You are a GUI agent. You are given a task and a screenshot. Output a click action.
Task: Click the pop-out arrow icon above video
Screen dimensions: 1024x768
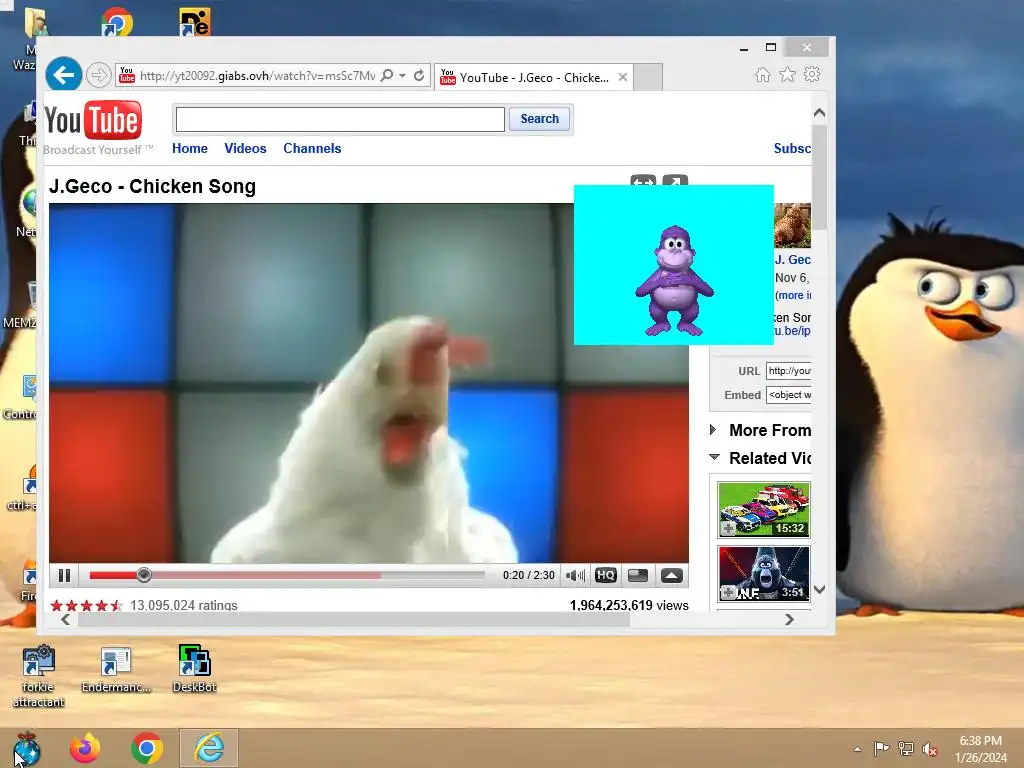point(675,180)
